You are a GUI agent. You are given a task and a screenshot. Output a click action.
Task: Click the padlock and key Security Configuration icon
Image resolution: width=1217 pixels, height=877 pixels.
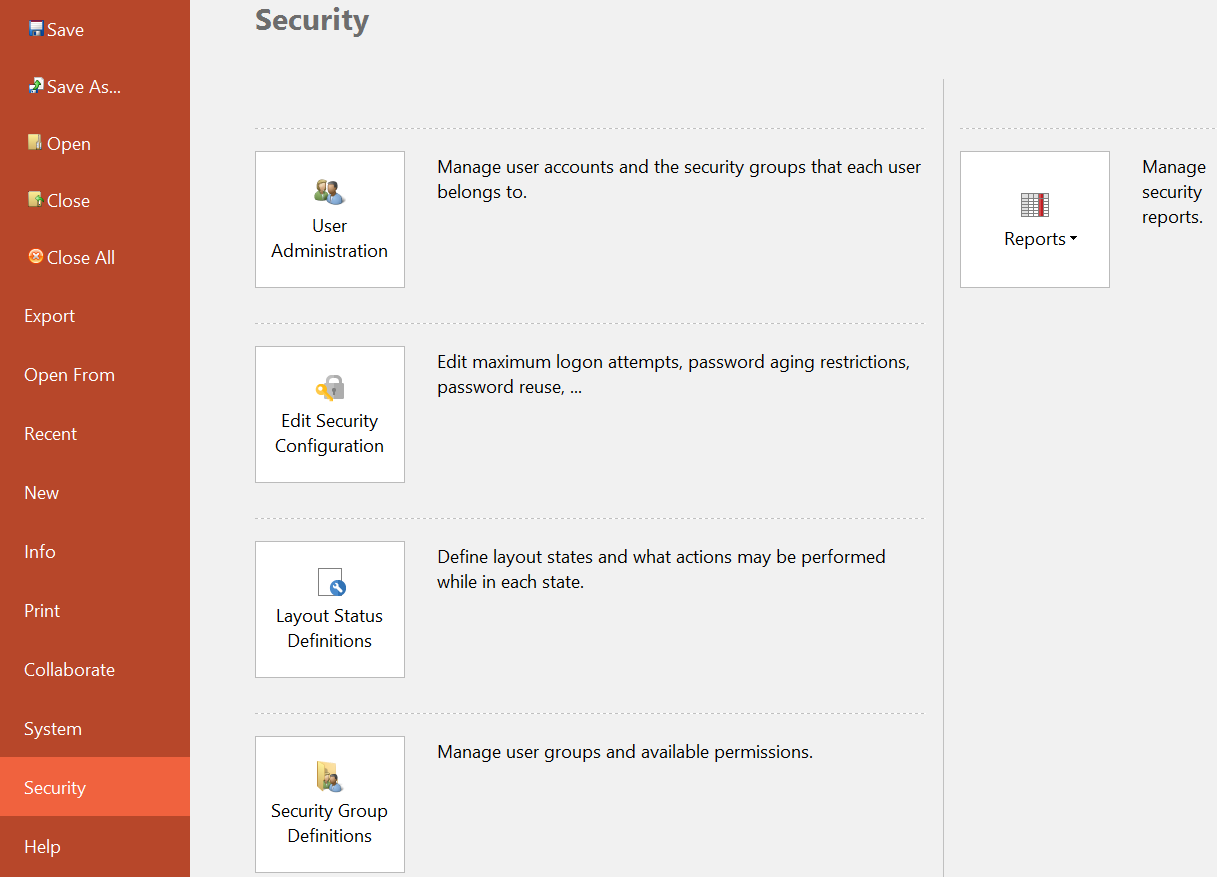pyautogui.click(x=329, y=388)
